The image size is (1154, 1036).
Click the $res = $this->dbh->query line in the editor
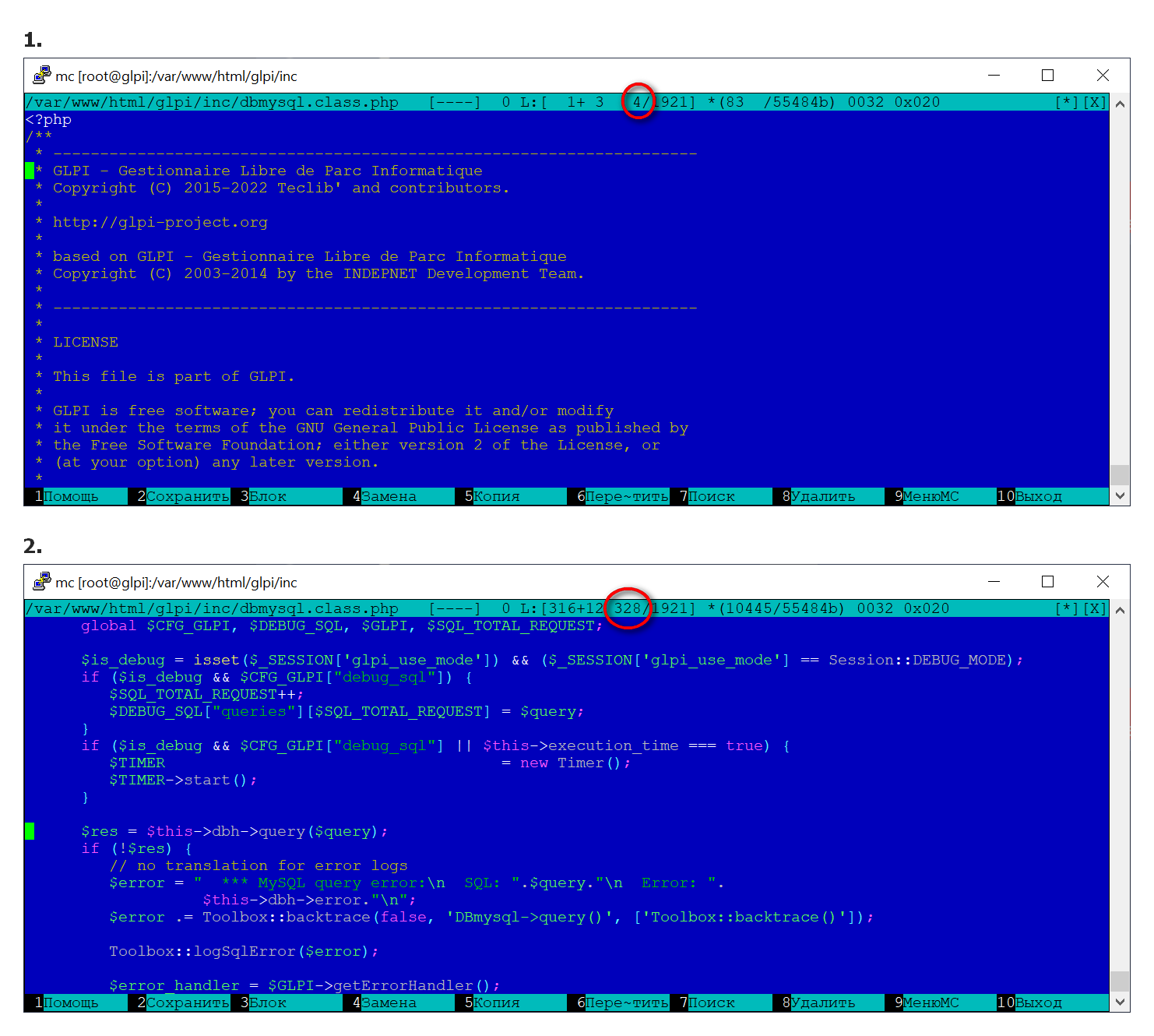click(234, 831)
